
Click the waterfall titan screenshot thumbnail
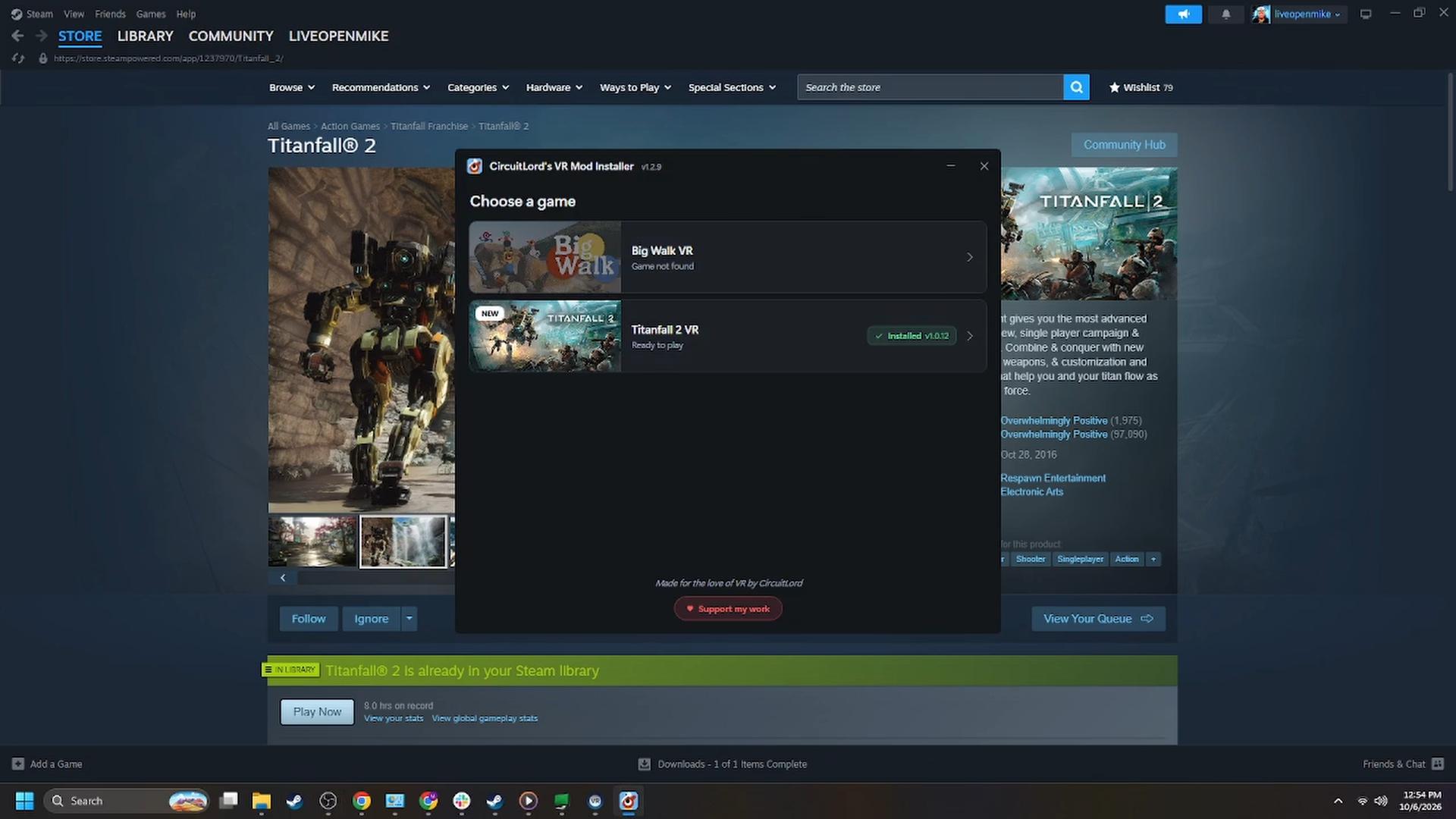tap(403, 541)
